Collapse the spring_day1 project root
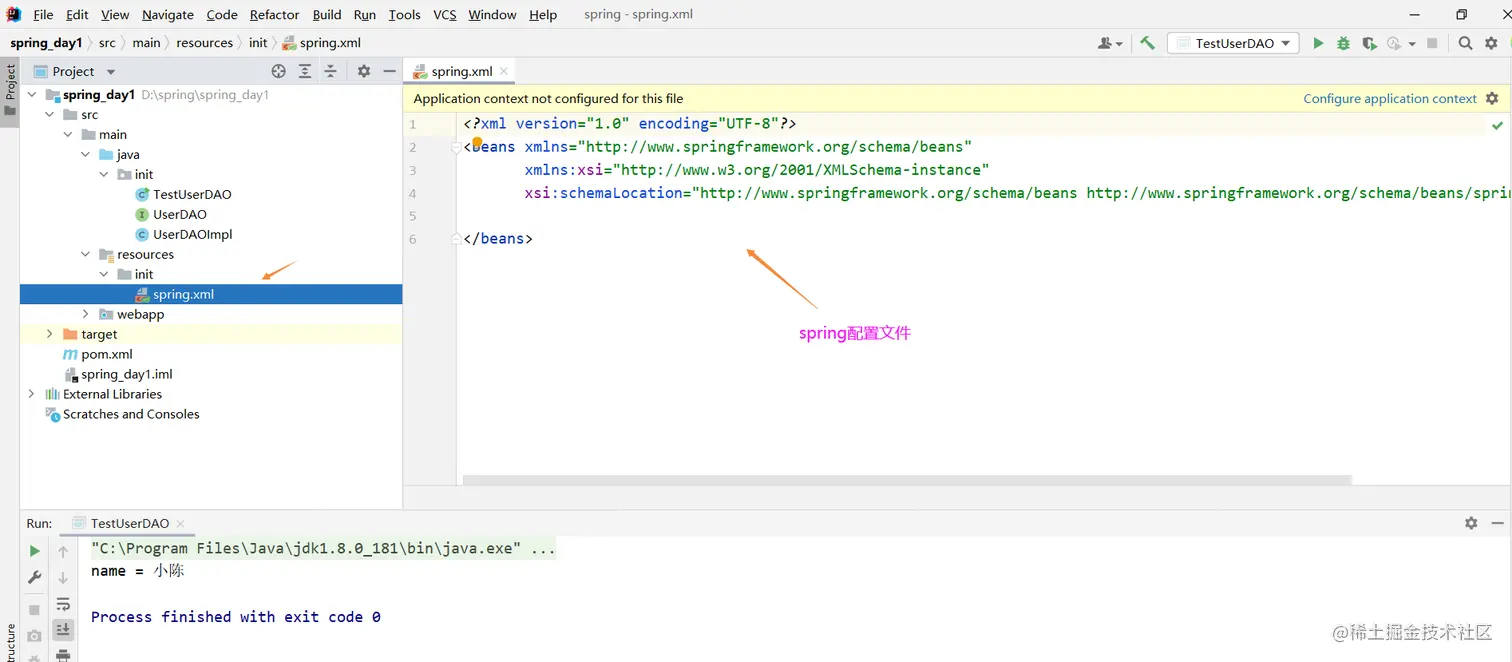 coord(32,94)
